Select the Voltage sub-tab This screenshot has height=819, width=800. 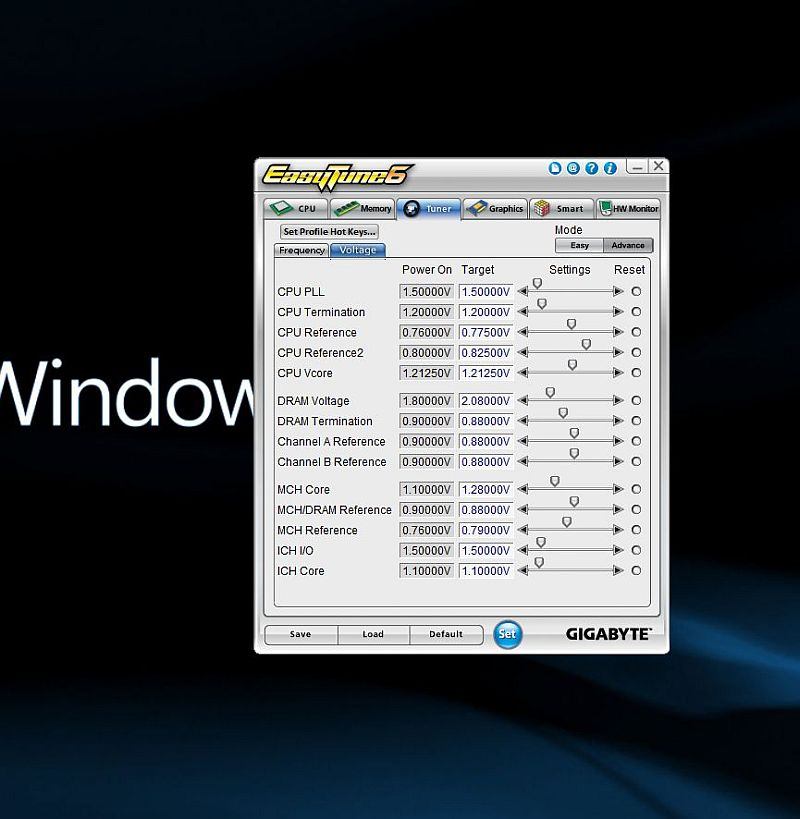[x=358, y=250]
